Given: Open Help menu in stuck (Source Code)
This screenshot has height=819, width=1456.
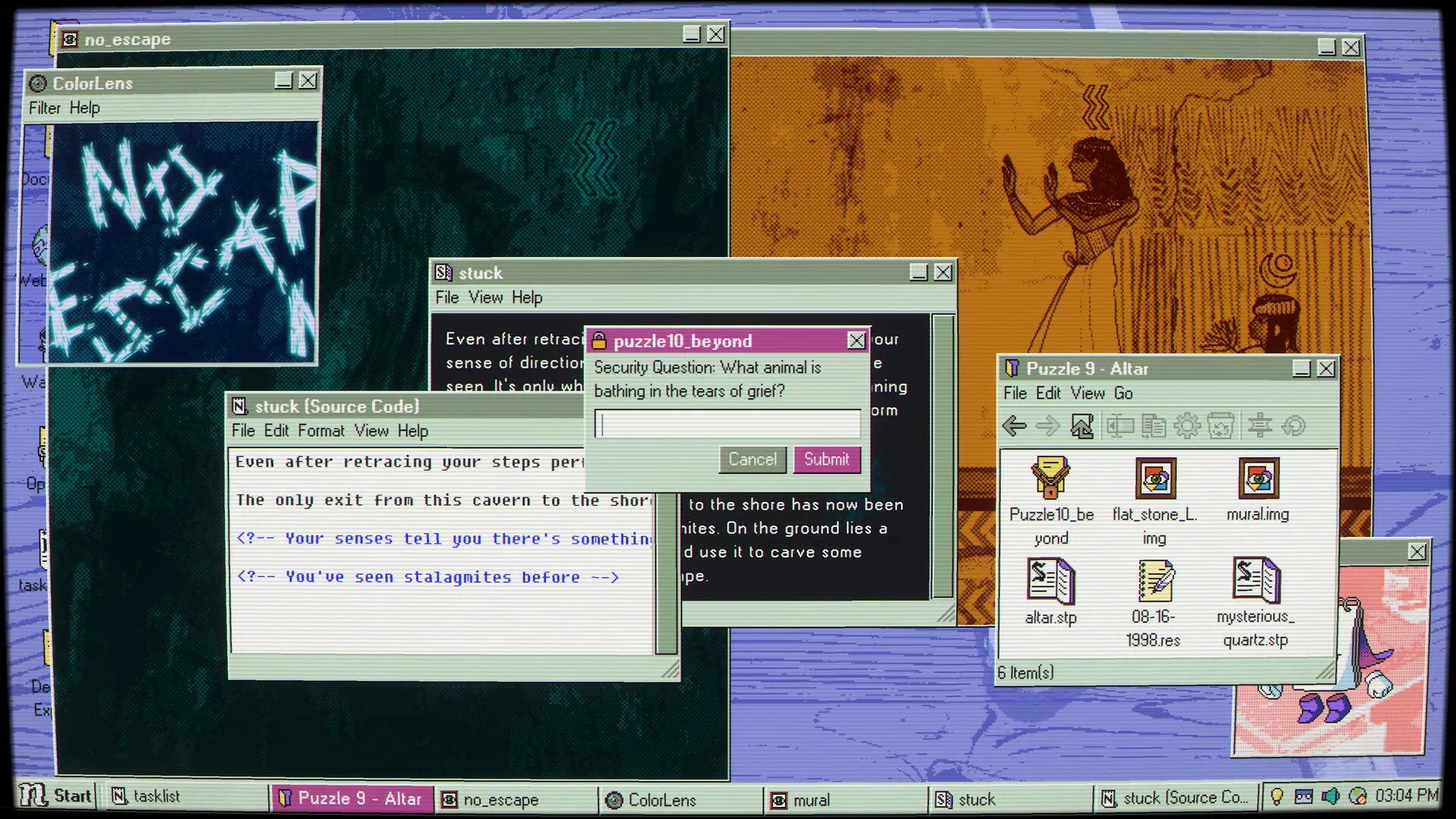Looking at the screenshot, I should point(413,431).
